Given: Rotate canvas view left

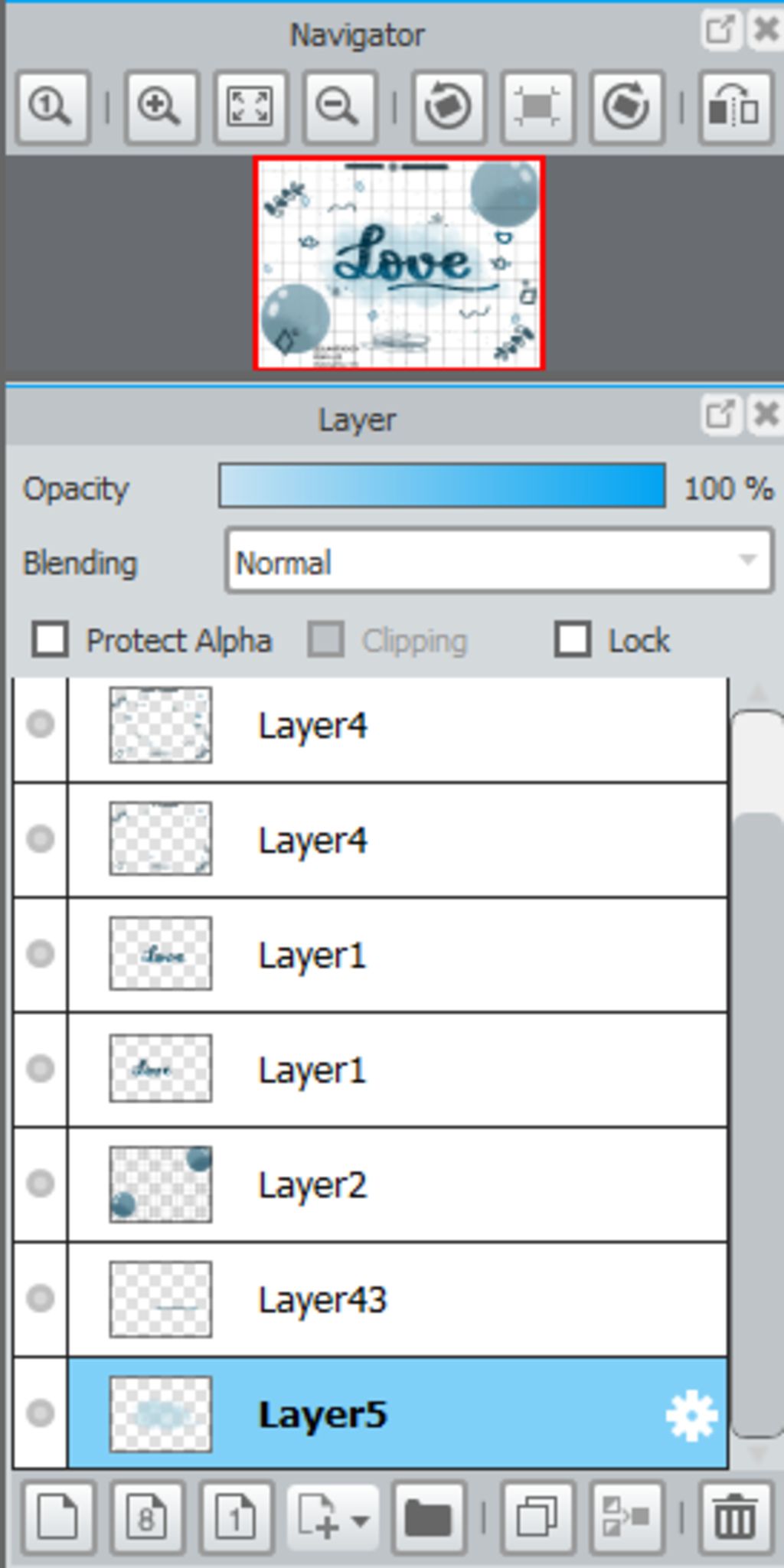Looking at the screenshot, I should click(448, 107).
